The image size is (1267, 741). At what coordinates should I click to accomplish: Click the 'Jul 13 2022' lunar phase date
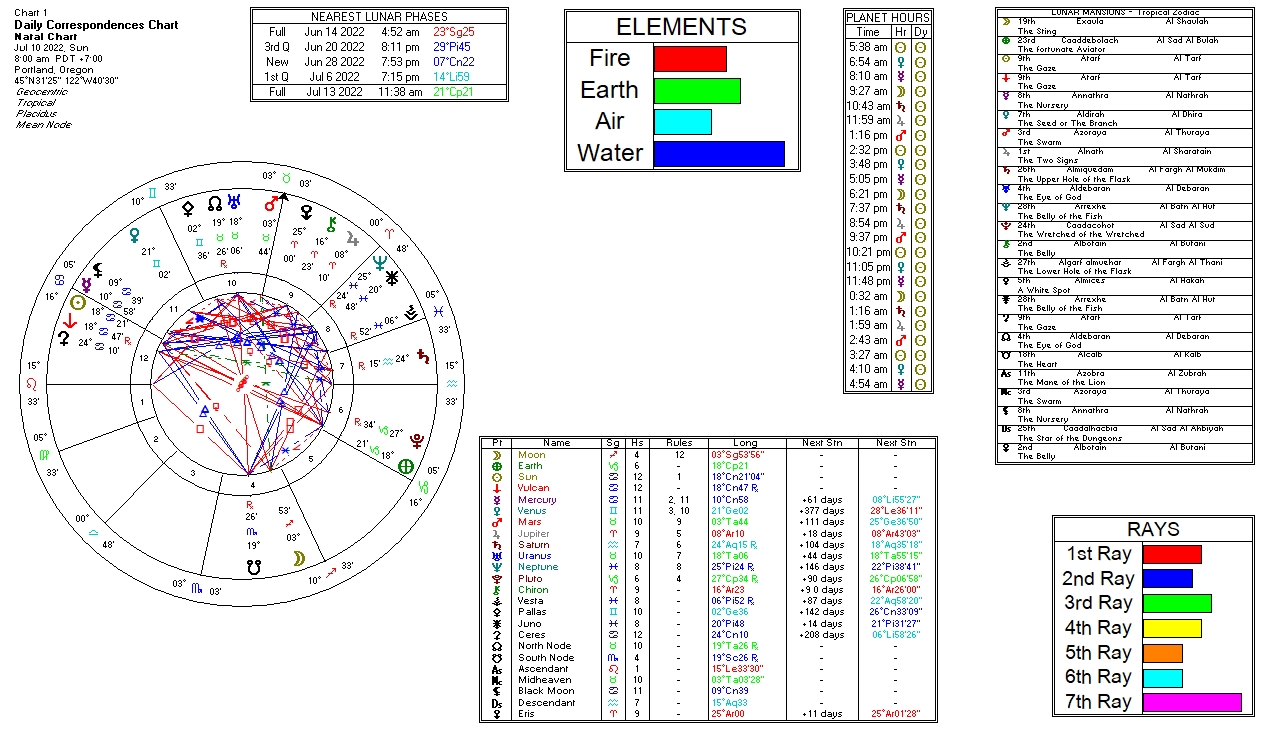332,92
